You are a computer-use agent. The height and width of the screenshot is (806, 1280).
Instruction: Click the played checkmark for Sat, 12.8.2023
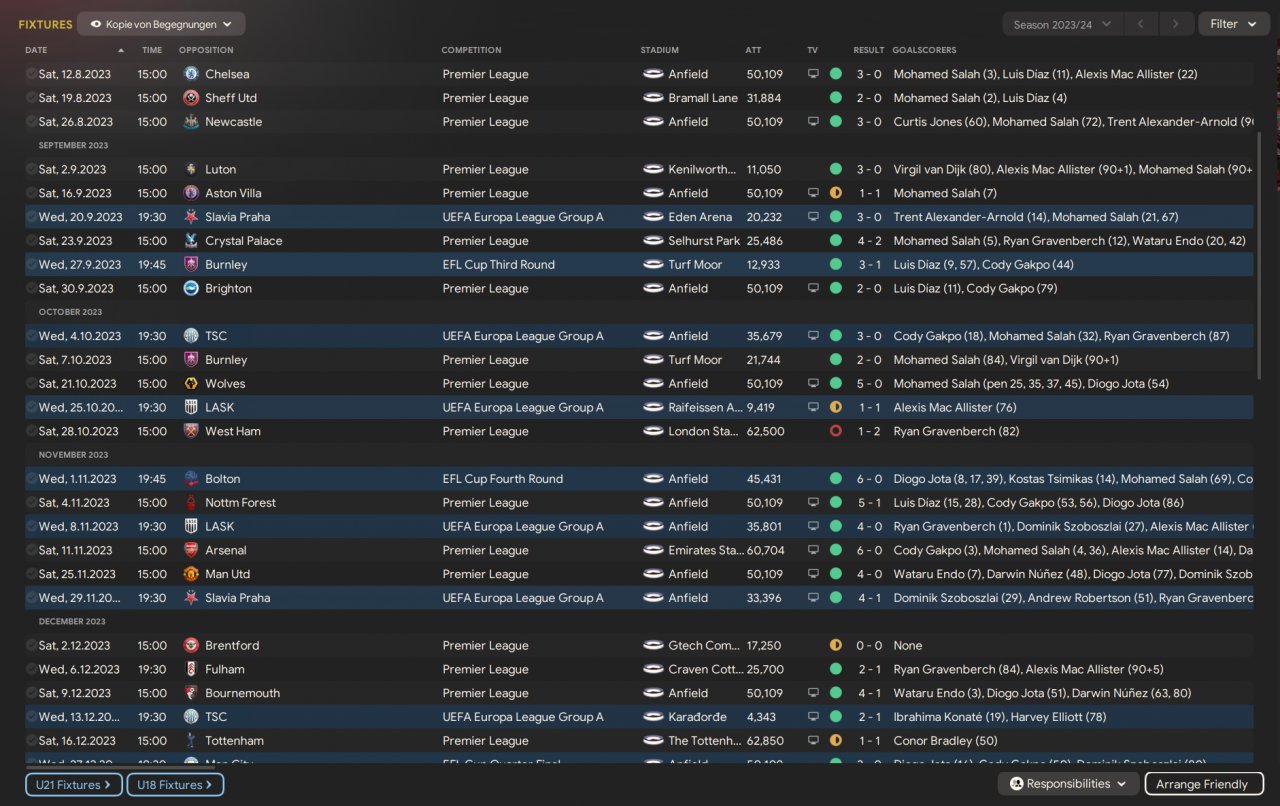pyautogui.click(x=31, y=74)
